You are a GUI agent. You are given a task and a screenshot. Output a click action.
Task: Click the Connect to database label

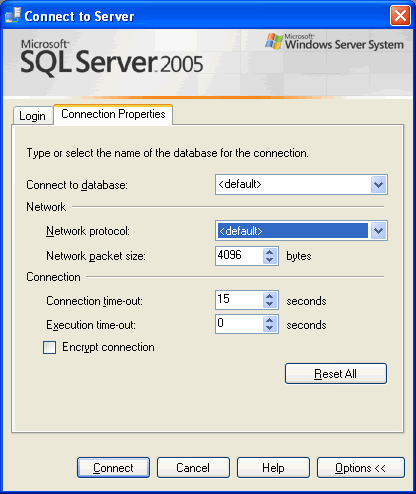click(77, 185)
